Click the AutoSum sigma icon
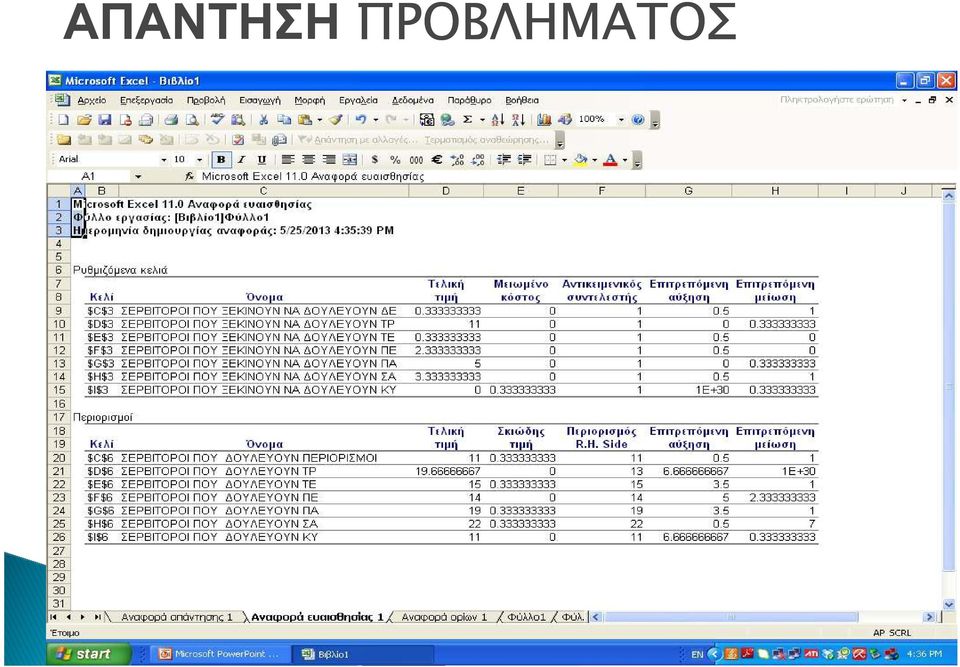This screenshot has height=667, width=960. point(467,119)
